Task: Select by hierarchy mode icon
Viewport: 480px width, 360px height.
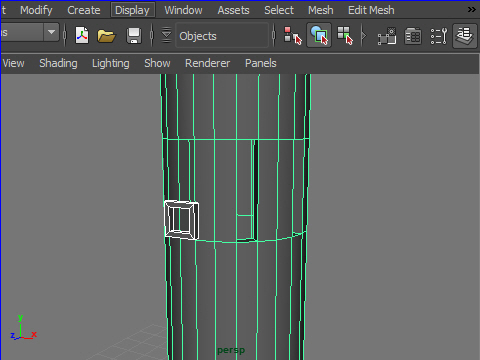Action: click(292, 36)
